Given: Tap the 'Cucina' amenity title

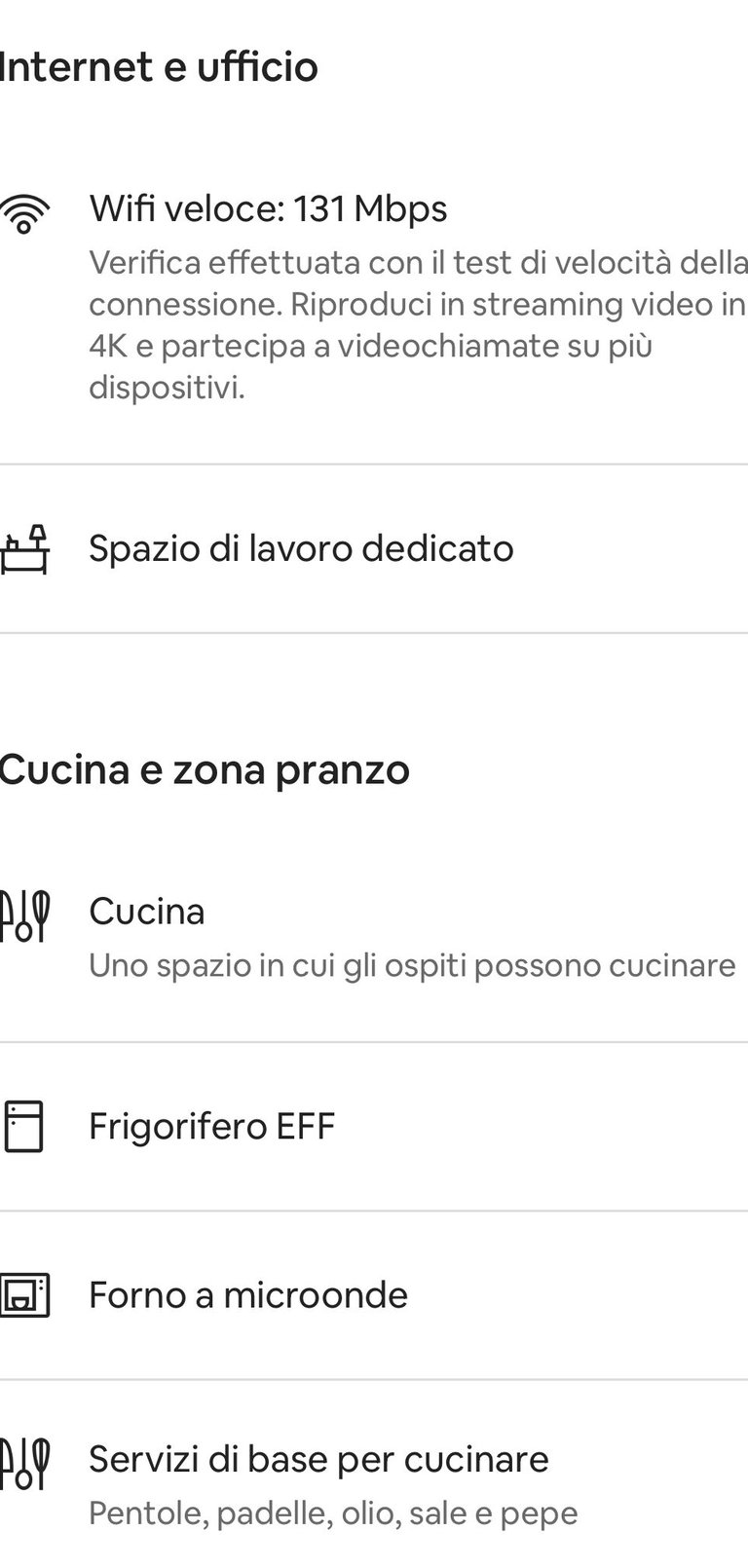Looking at the screenshot, I should (x=147, y=912).
